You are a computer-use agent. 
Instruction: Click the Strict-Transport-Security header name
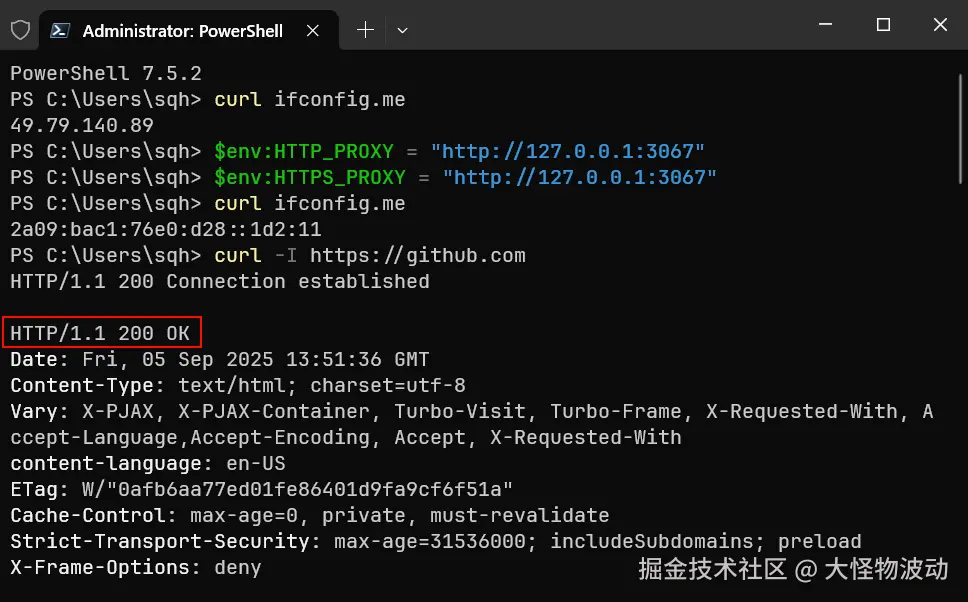point(158,541)
